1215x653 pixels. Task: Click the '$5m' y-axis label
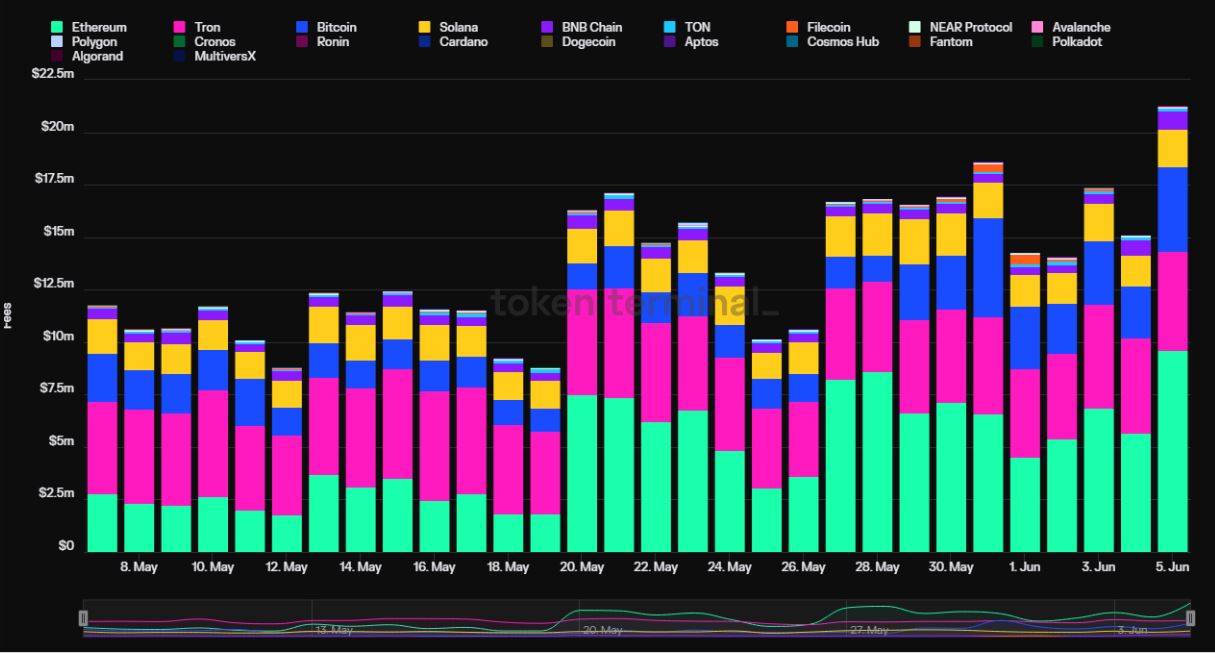point(61,441)
